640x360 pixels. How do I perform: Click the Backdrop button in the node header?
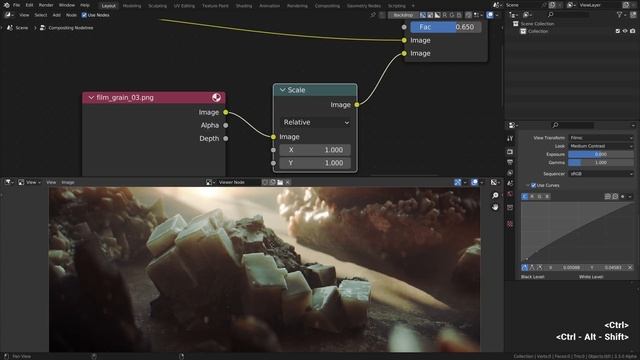(403, 15)
